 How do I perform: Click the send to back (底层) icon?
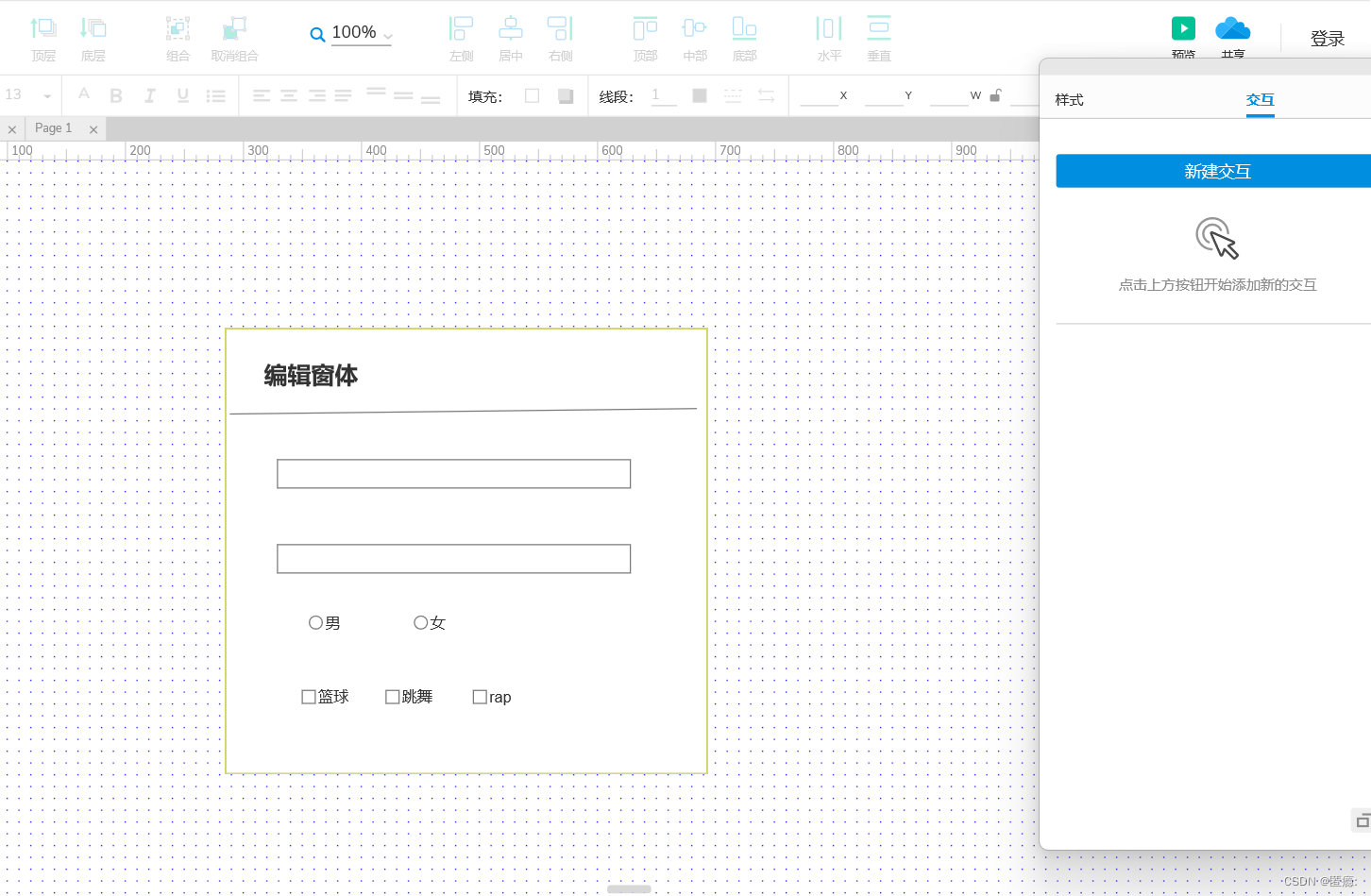click(93, 28)
